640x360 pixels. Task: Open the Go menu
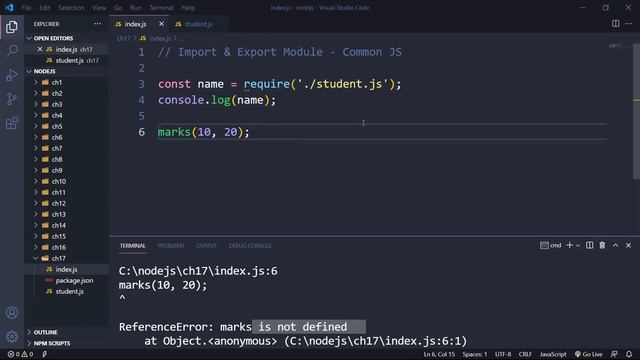click(118, 8)
